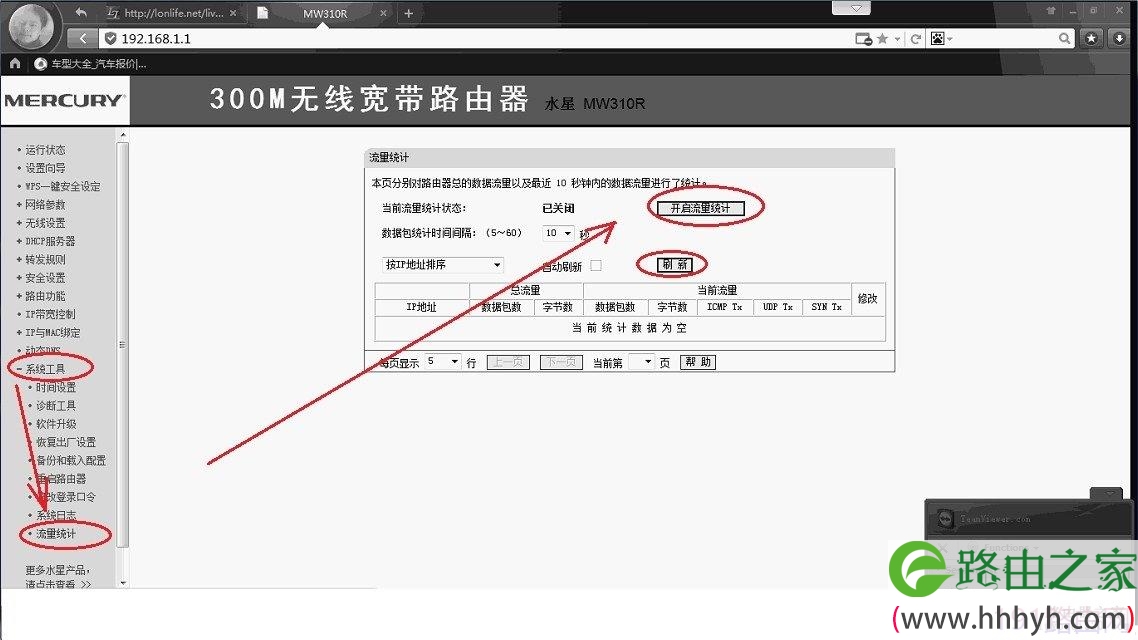Screen dimensions: 1138x640
Task: Expand 无线设置 in sidebar
Action: pos(45,223)
